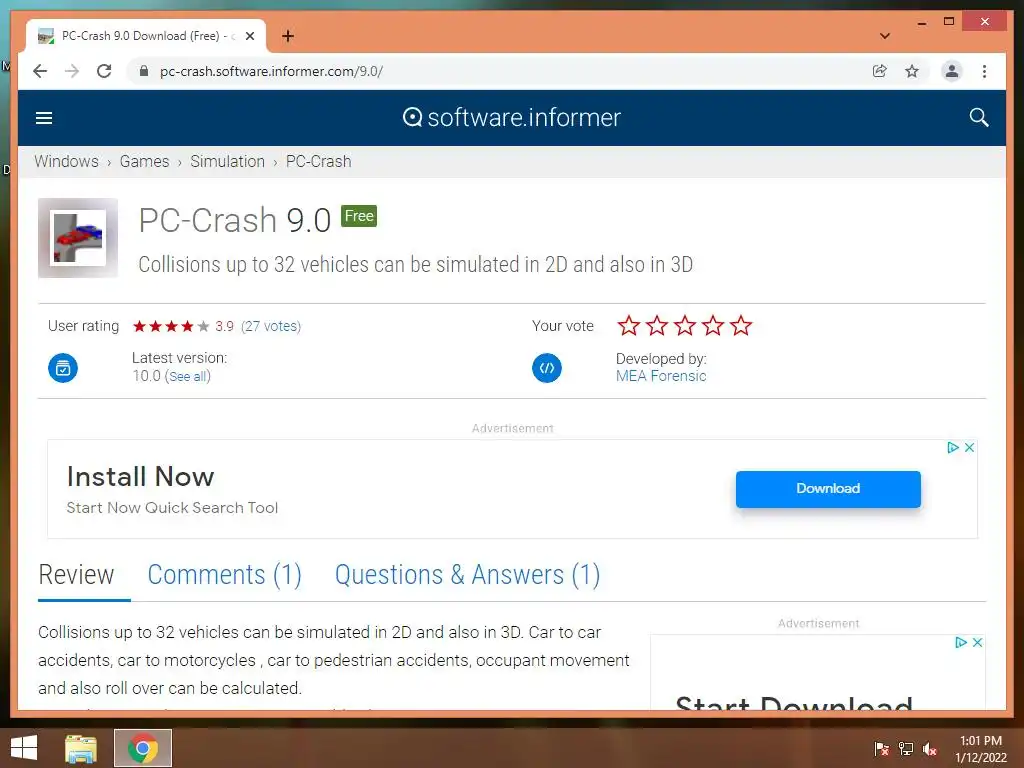The height and width of the screenshot is (768, 1024).
Task: View site security lock info
Action: (x=144, y=71)
